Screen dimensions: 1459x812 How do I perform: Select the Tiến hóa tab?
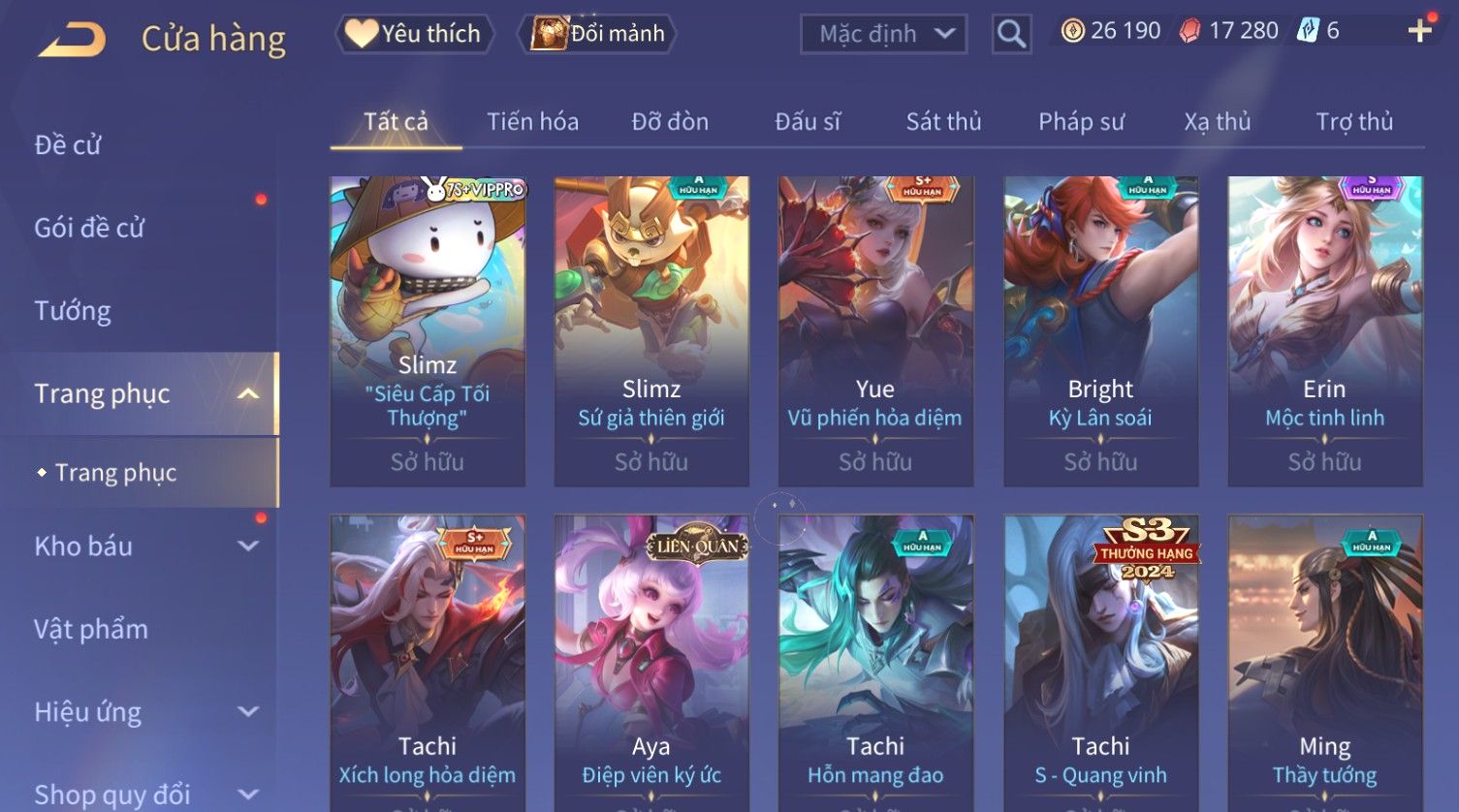pos(532,121)
